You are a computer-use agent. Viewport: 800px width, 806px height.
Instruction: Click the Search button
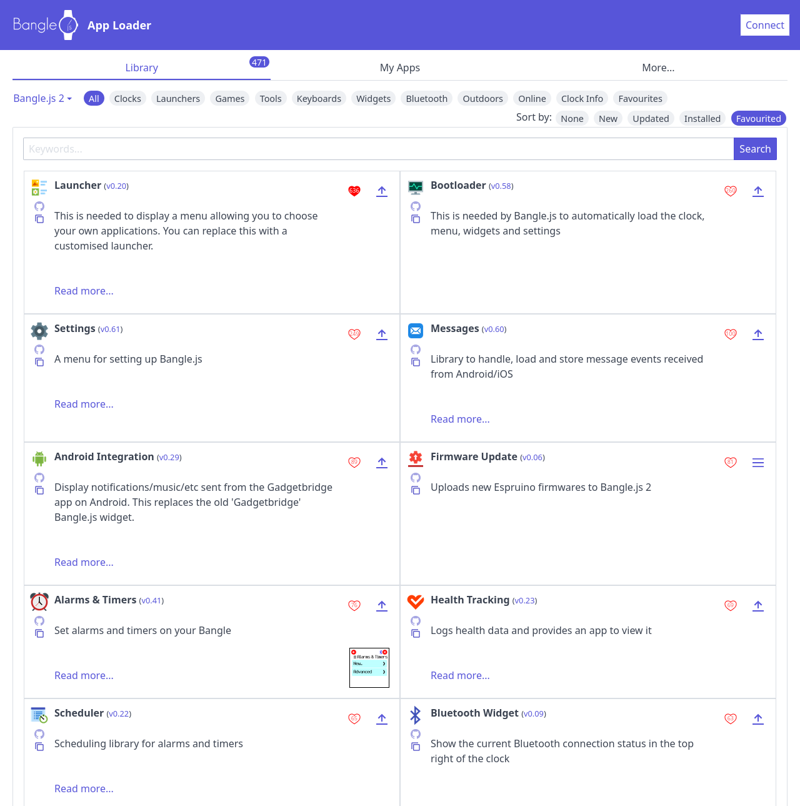pos(755,149)
